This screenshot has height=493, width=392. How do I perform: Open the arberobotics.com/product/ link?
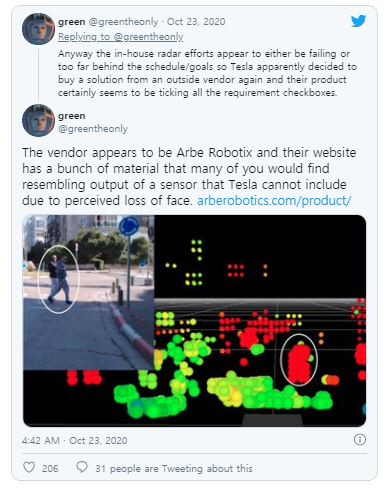coord(274,201)
